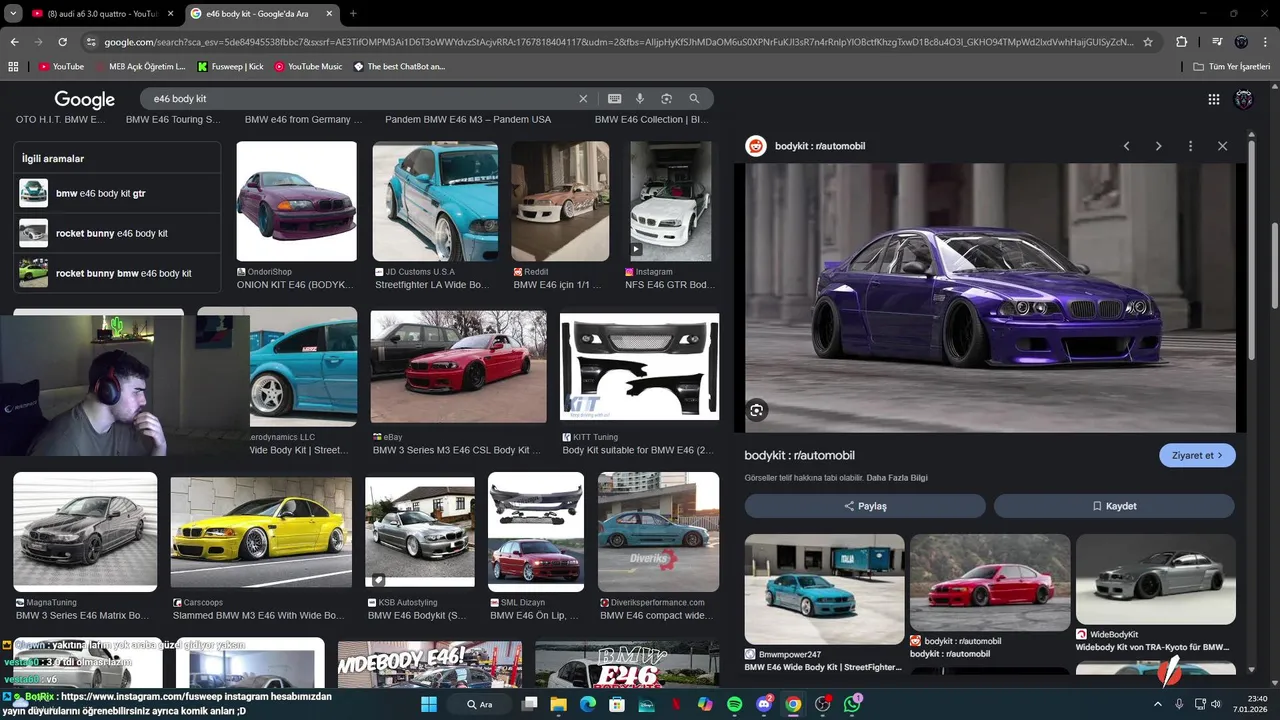Image resolution: width=1280 pixels, height=720 pixels.
Task: Open KITT Tuning body kit thumbnail
Action: click(x=639, y=367)
